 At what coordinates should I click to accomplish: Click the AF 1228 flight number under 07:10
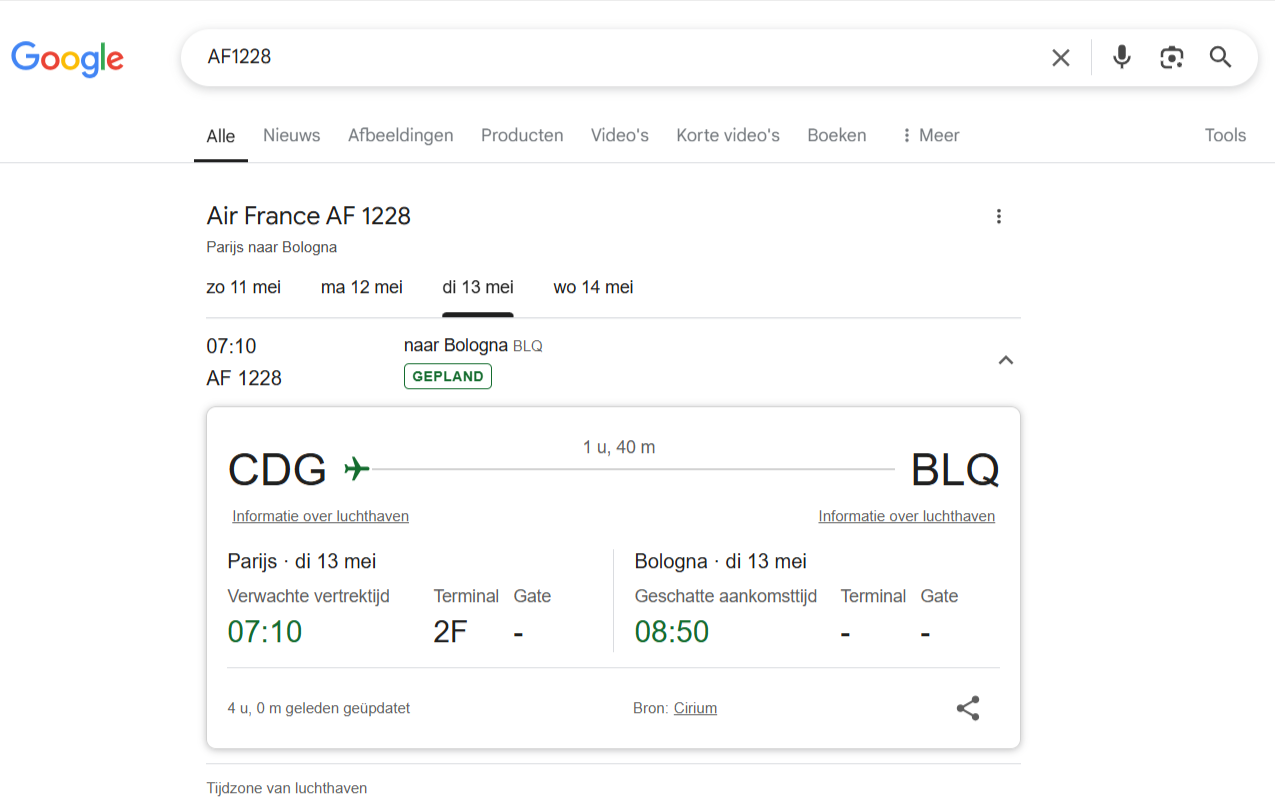(x=244, y=378)
